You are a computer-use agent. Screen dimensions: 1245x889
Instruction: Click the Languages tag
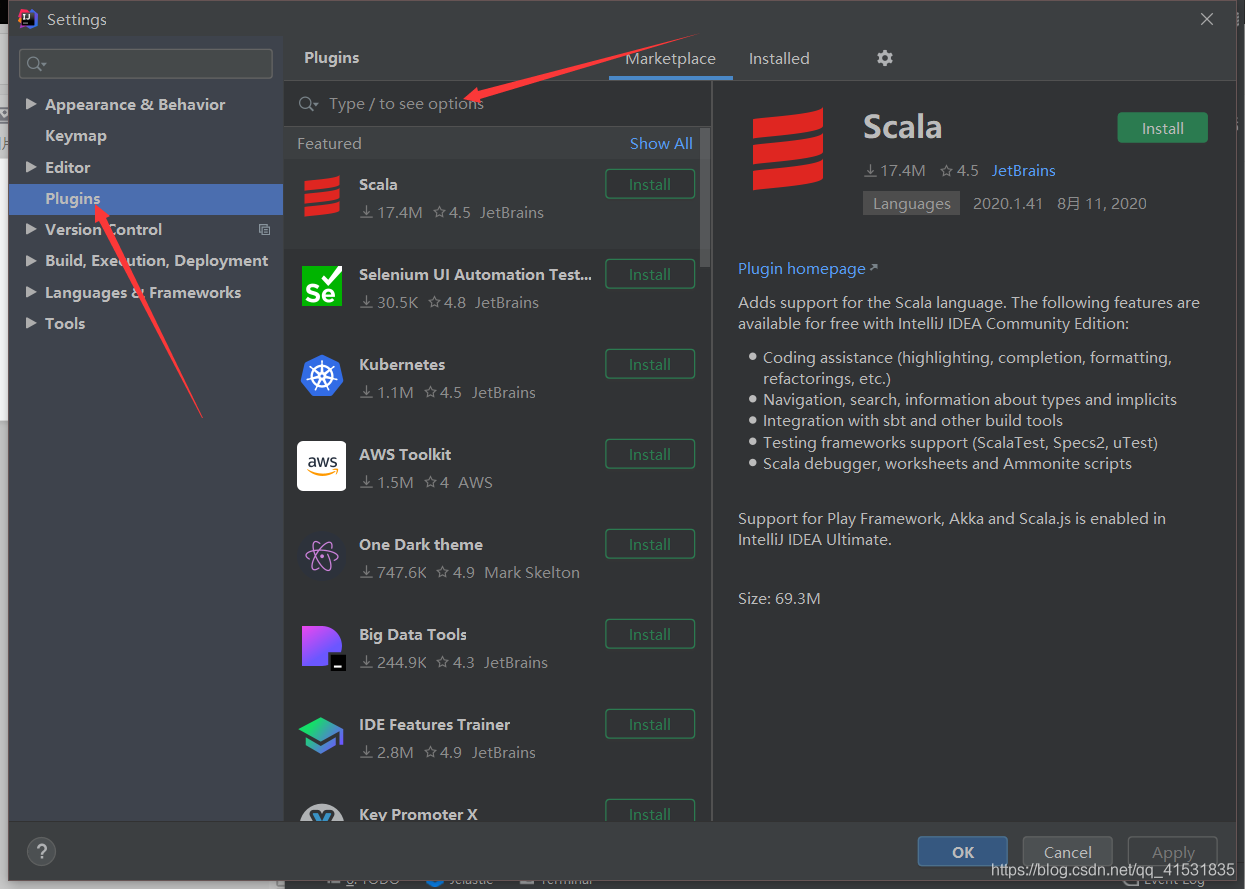click(912, 204)
